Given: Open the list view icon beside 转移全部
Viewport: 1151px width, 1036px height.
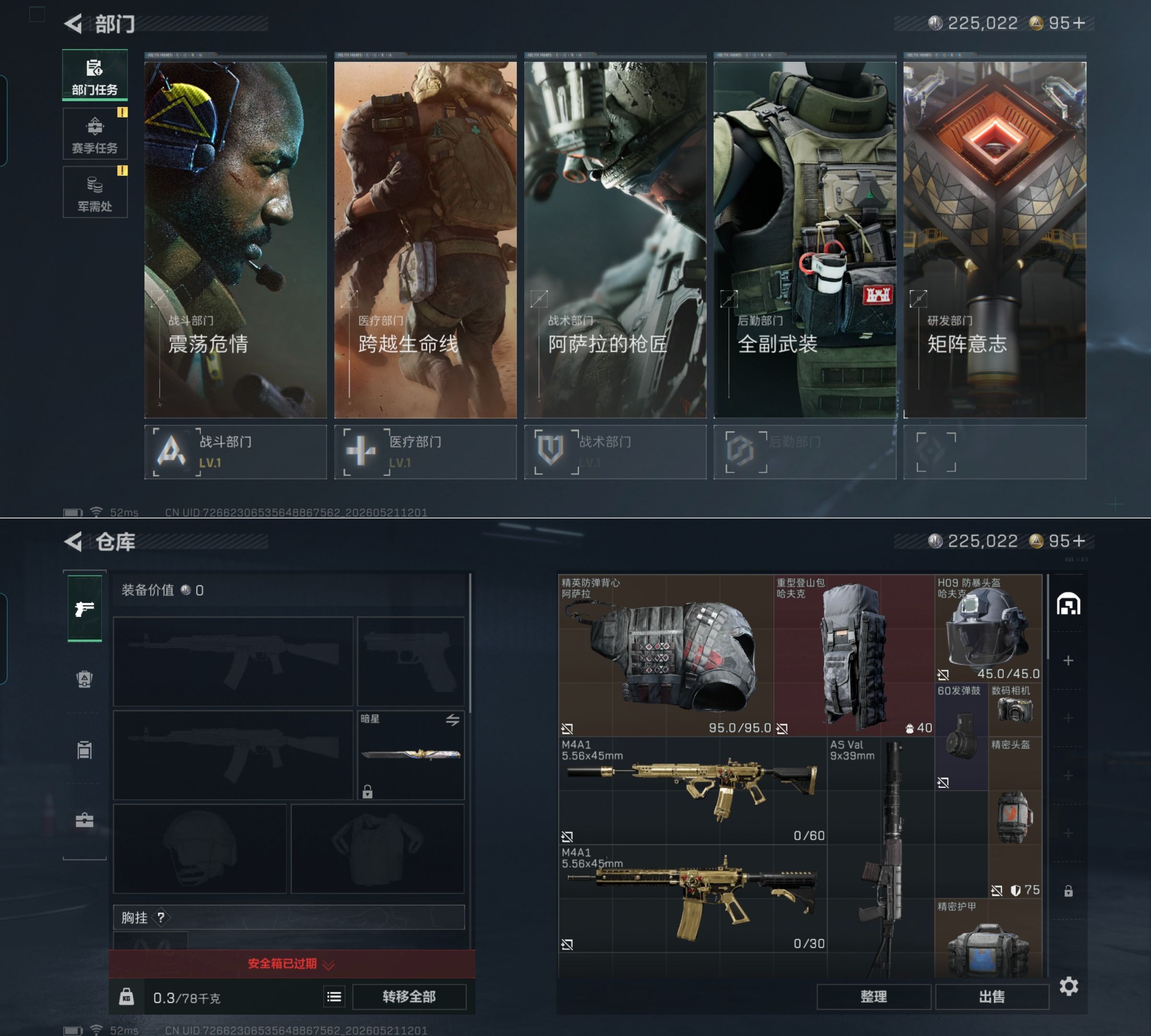Looking at the screenshot, I should [x=335, y=997].
